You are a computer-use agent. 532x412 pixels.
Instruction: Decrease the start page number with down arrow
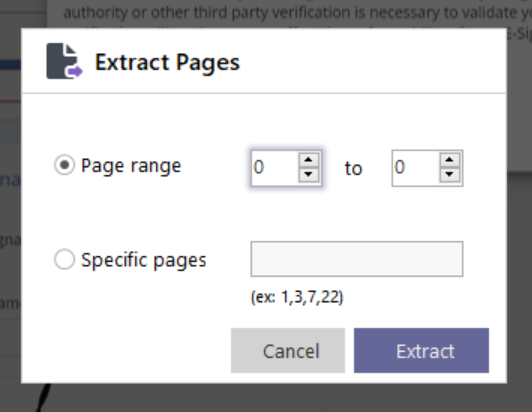(x=308, y=175)
